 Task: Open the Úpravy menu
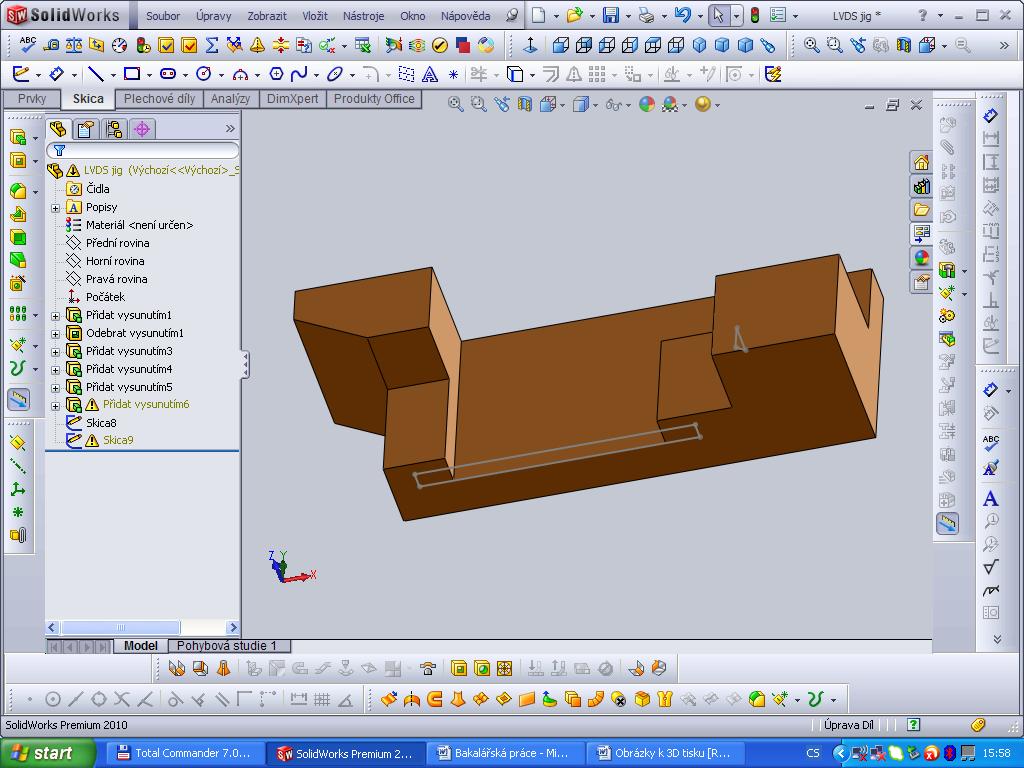(214, 16)
